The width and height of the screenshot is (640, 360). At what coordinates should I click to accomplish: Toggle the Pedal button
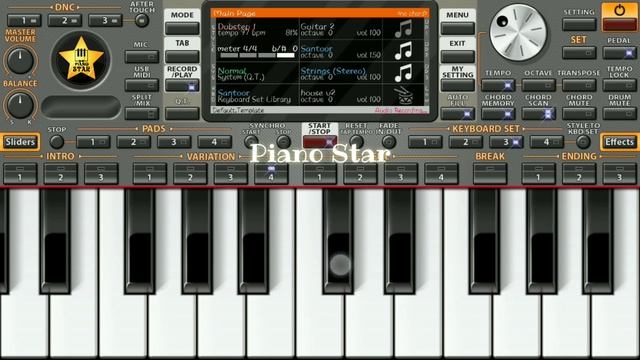pos(619,53)
